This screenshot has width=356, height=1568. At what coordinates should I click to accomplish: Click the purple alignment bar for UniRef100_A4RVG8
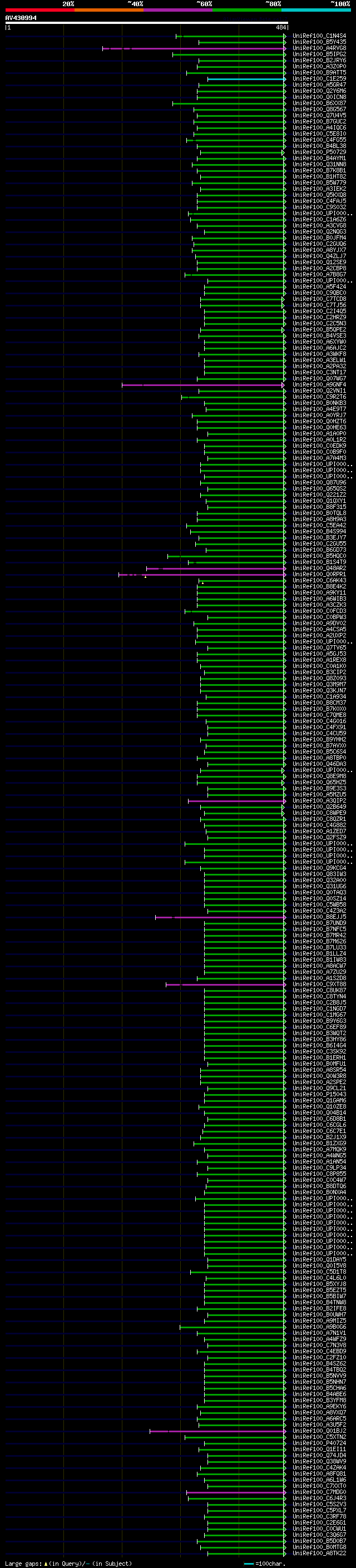click(194, 48)
